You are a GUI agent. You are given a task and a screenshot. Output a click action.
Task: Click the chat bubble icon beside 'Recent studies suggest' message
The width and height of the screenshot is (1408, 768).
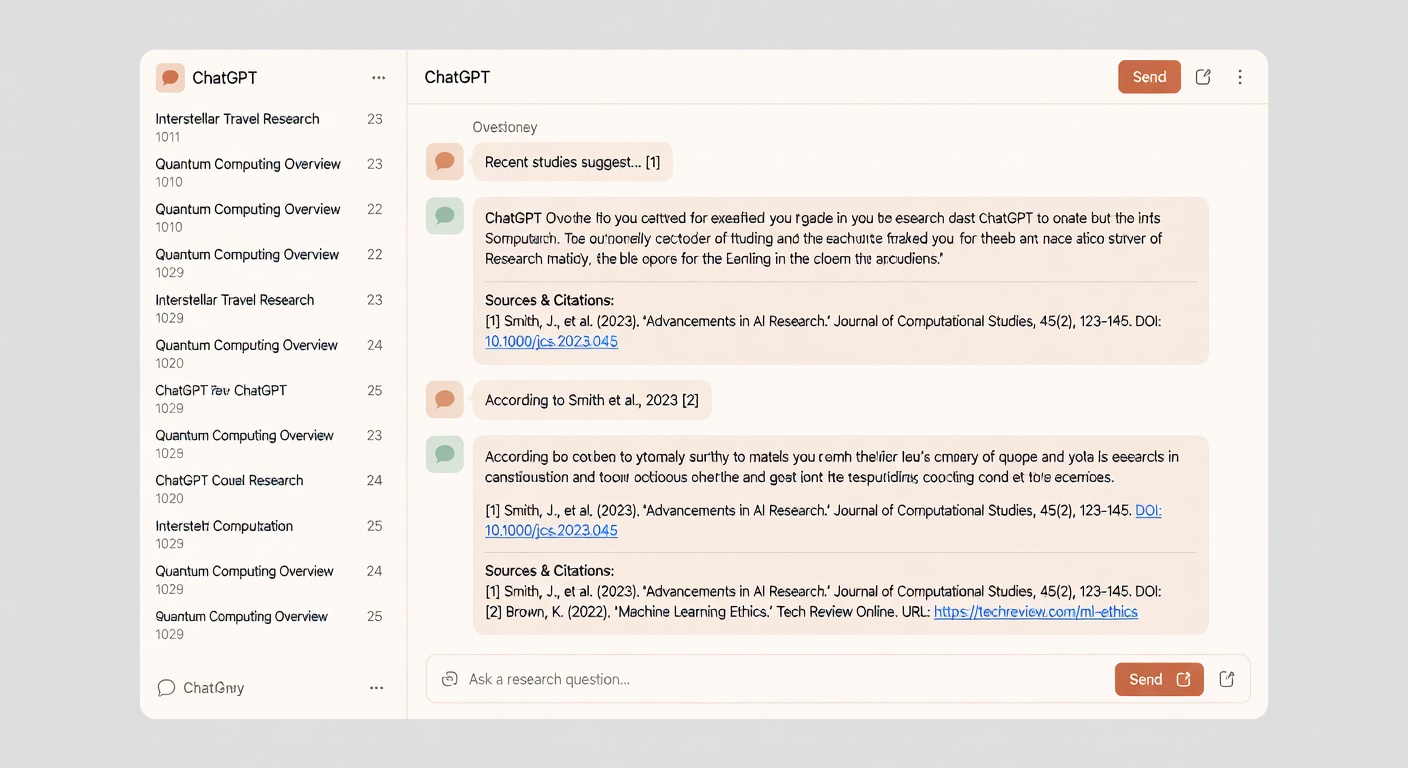coord(444,161)
